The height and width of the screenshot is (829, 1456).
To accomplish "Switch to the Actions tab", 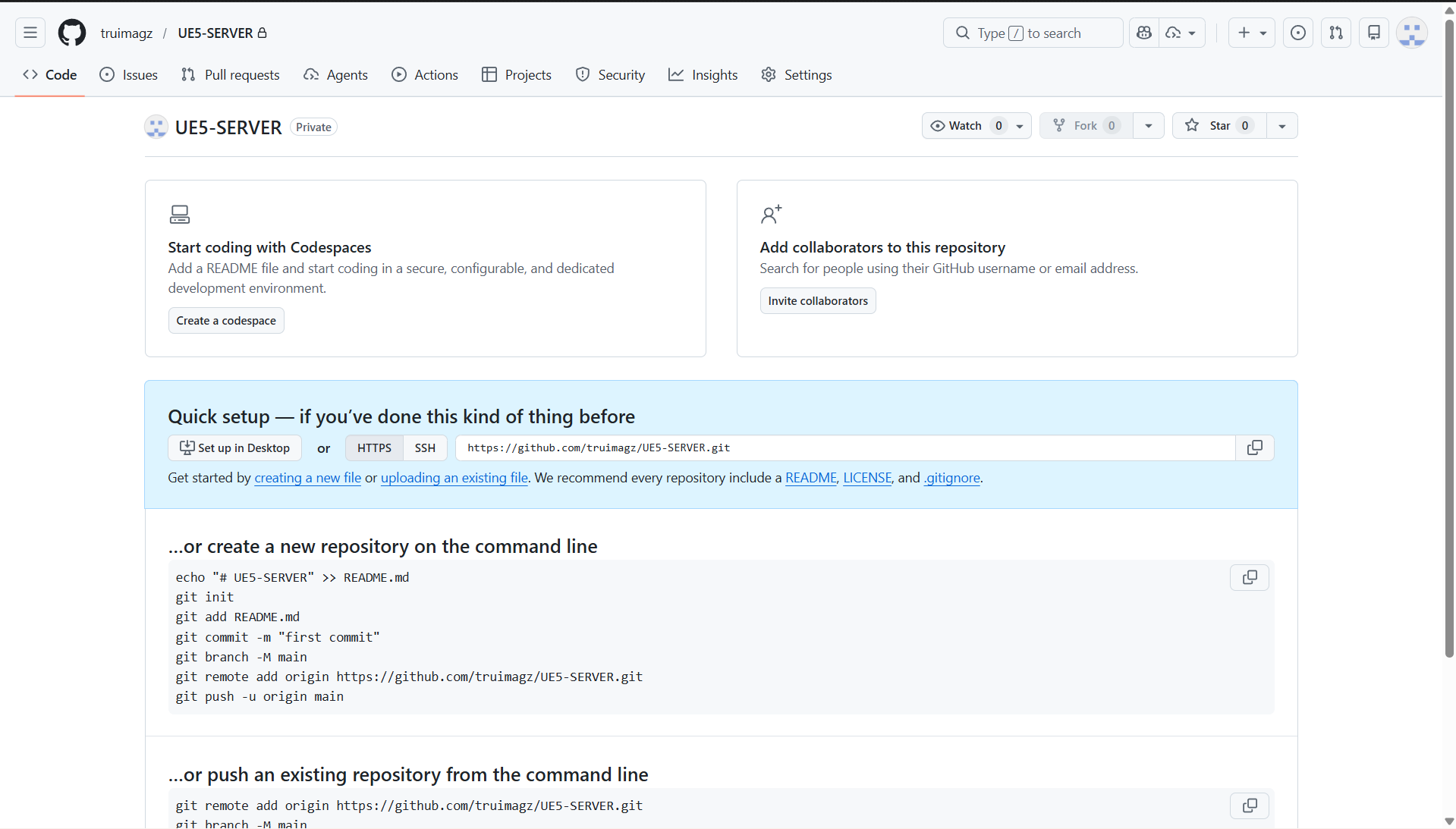I will tap(425, 74).
